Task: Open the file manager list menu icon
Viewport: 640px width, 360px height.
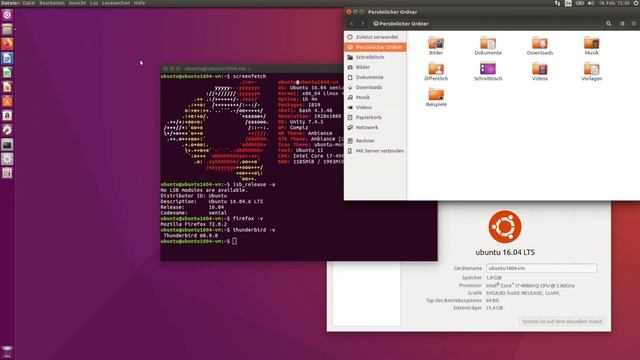Action: 634,24
